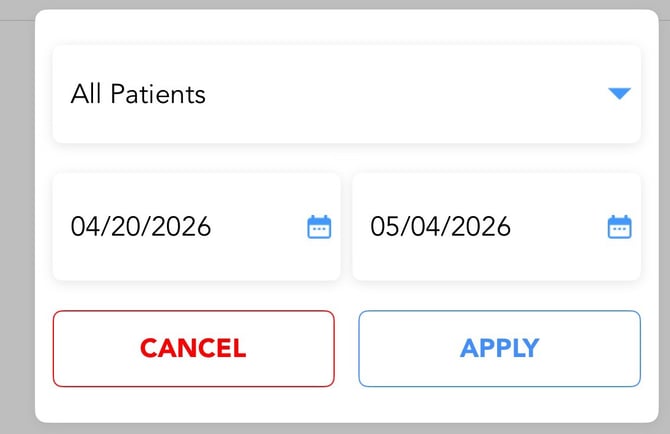Expand the All Patients dropdown

346,94
